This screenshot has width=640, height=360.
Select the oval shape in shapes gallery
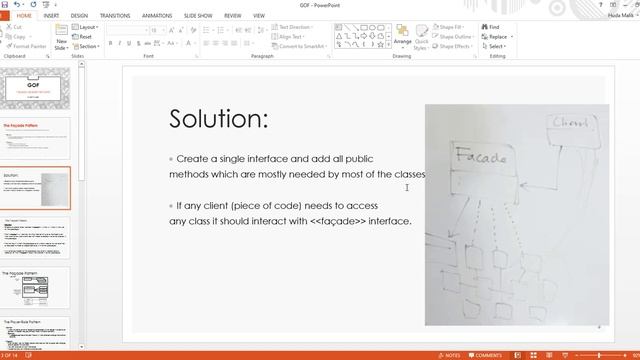(372, 28)
